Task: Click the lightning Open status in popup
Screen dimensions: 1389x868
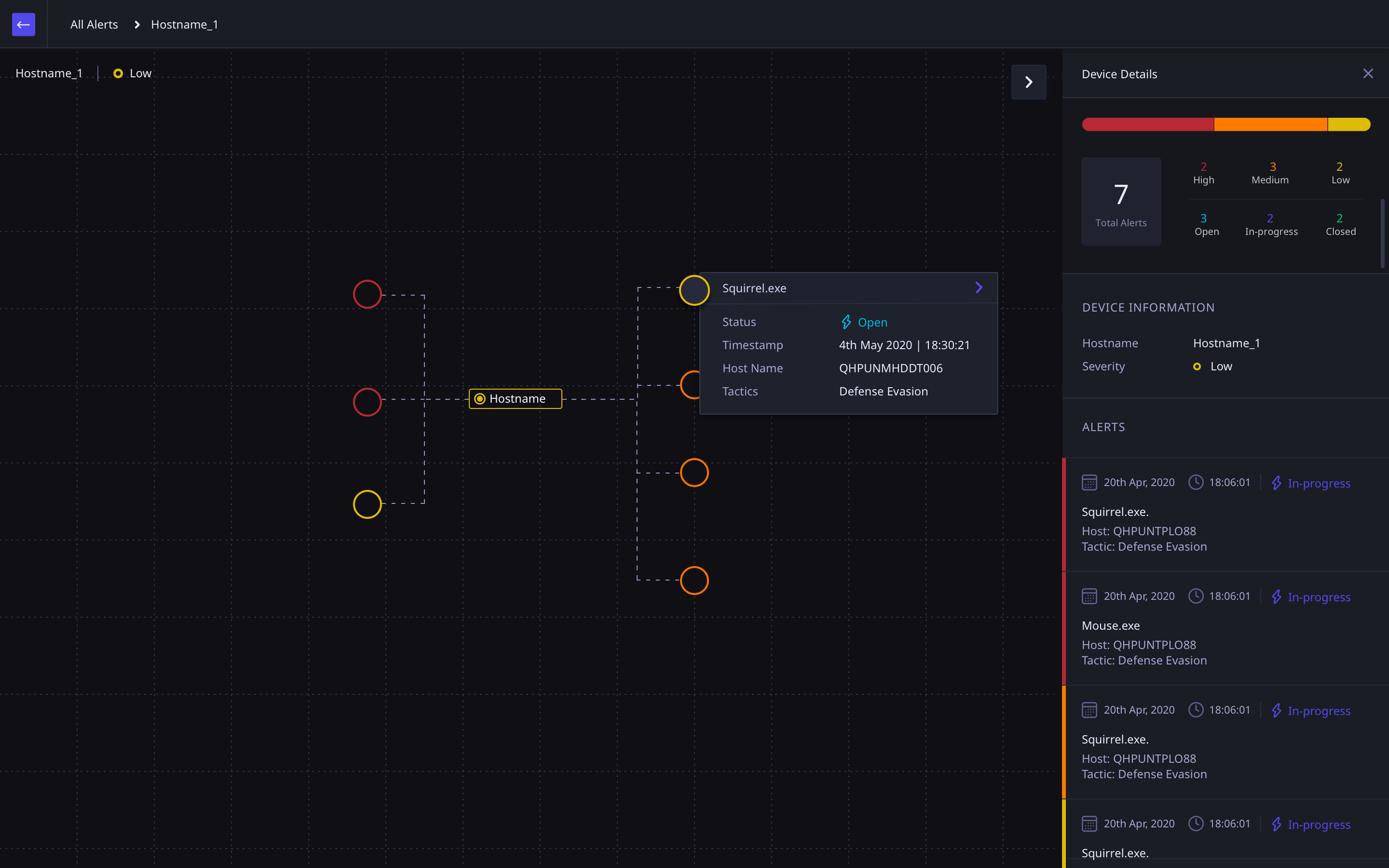Action: (863, 322)
